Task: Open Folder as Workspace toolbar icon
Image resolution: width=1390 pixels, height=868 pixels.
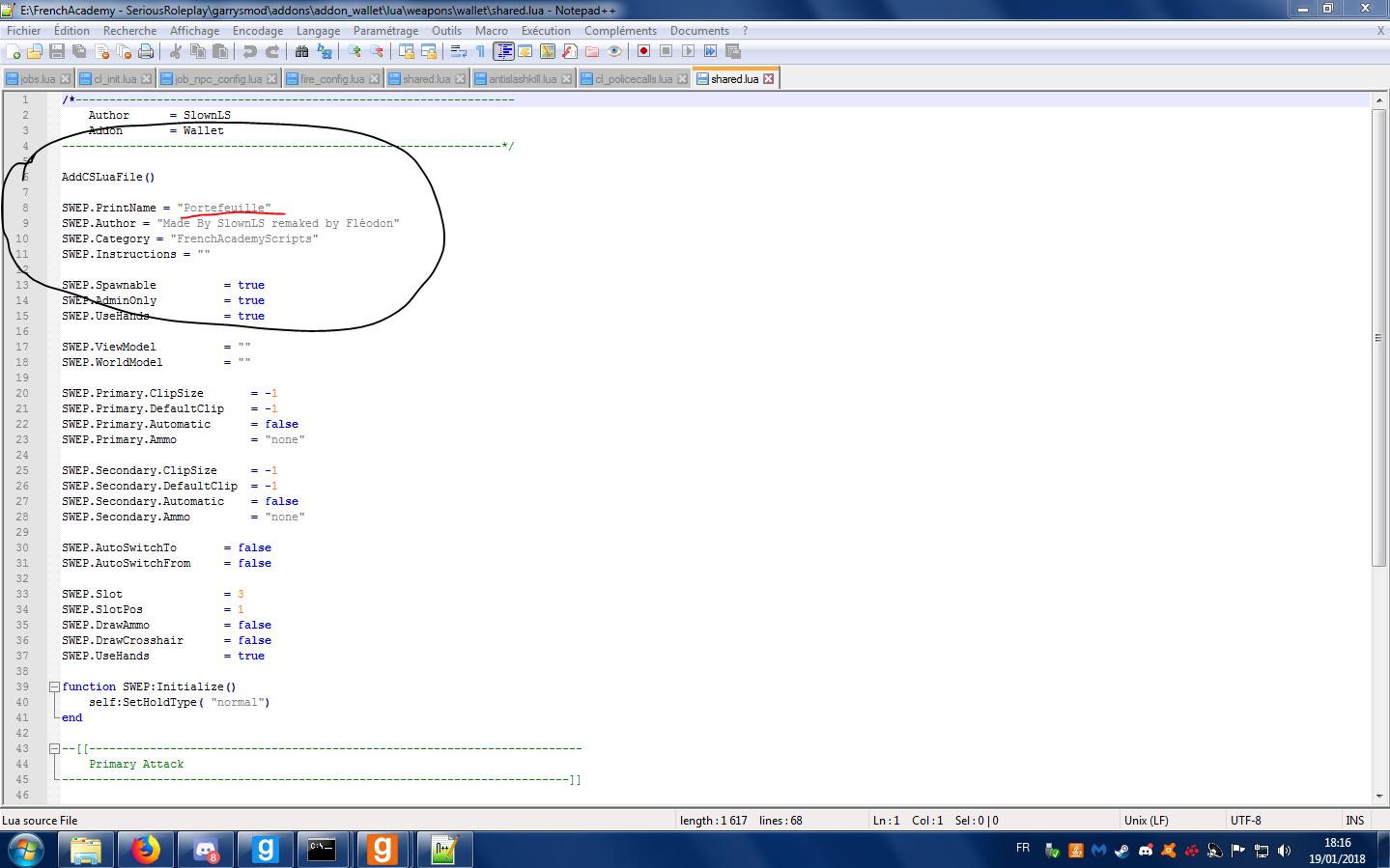Action: point(591,51)
